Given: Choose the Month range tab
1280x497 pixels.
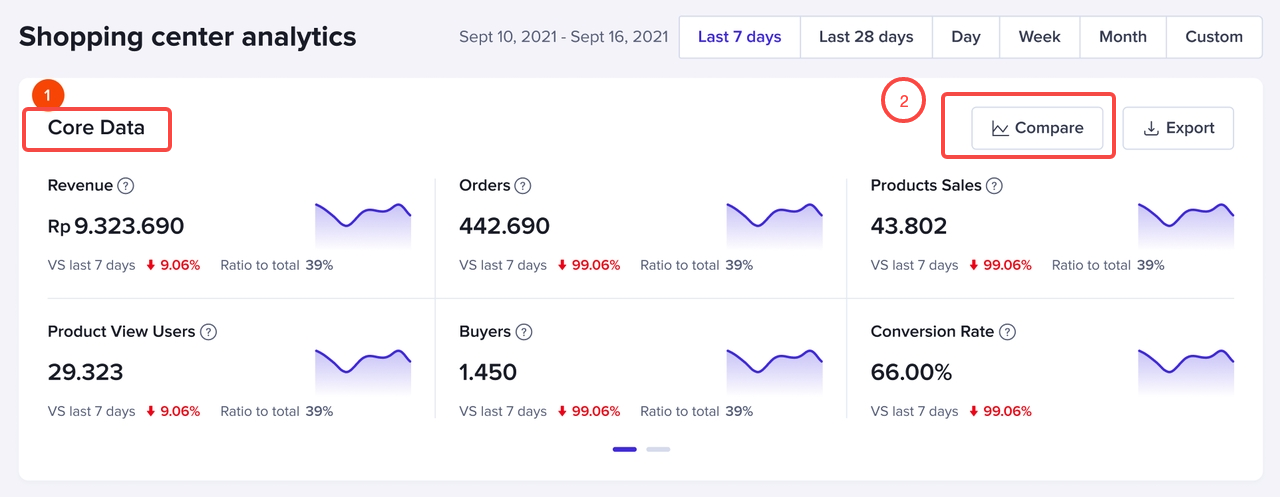Looking at the screenshot, I should [1122, 37].
